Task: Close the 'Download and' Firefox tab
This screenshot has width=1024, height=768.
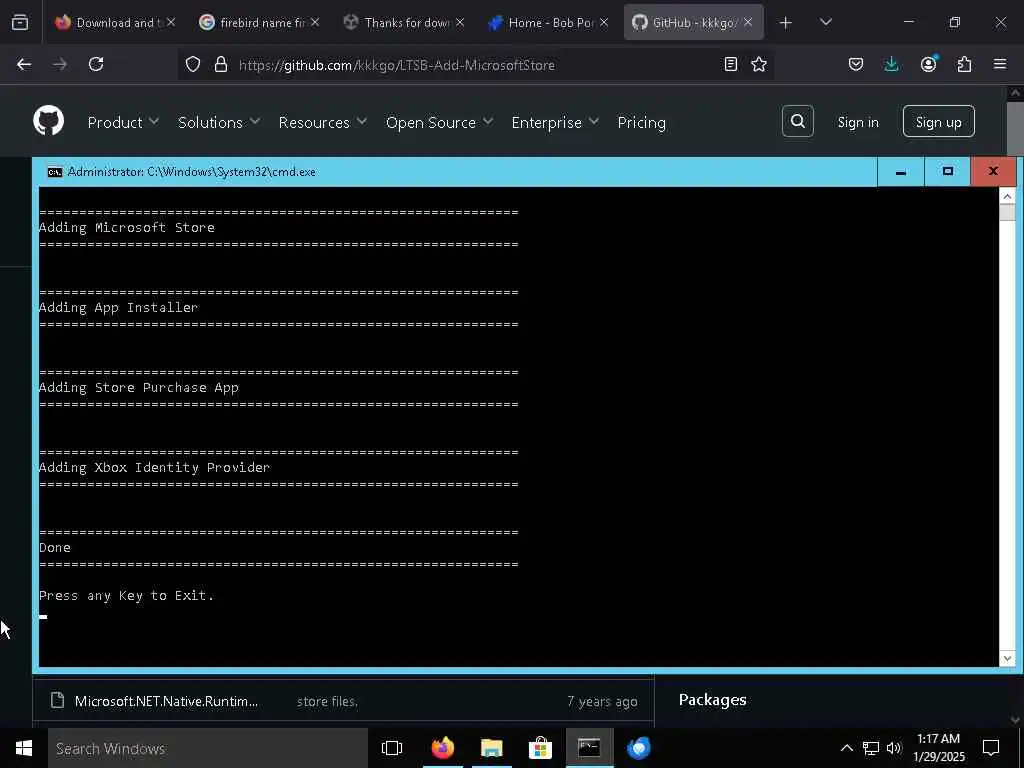Action: tap(170, 22)
